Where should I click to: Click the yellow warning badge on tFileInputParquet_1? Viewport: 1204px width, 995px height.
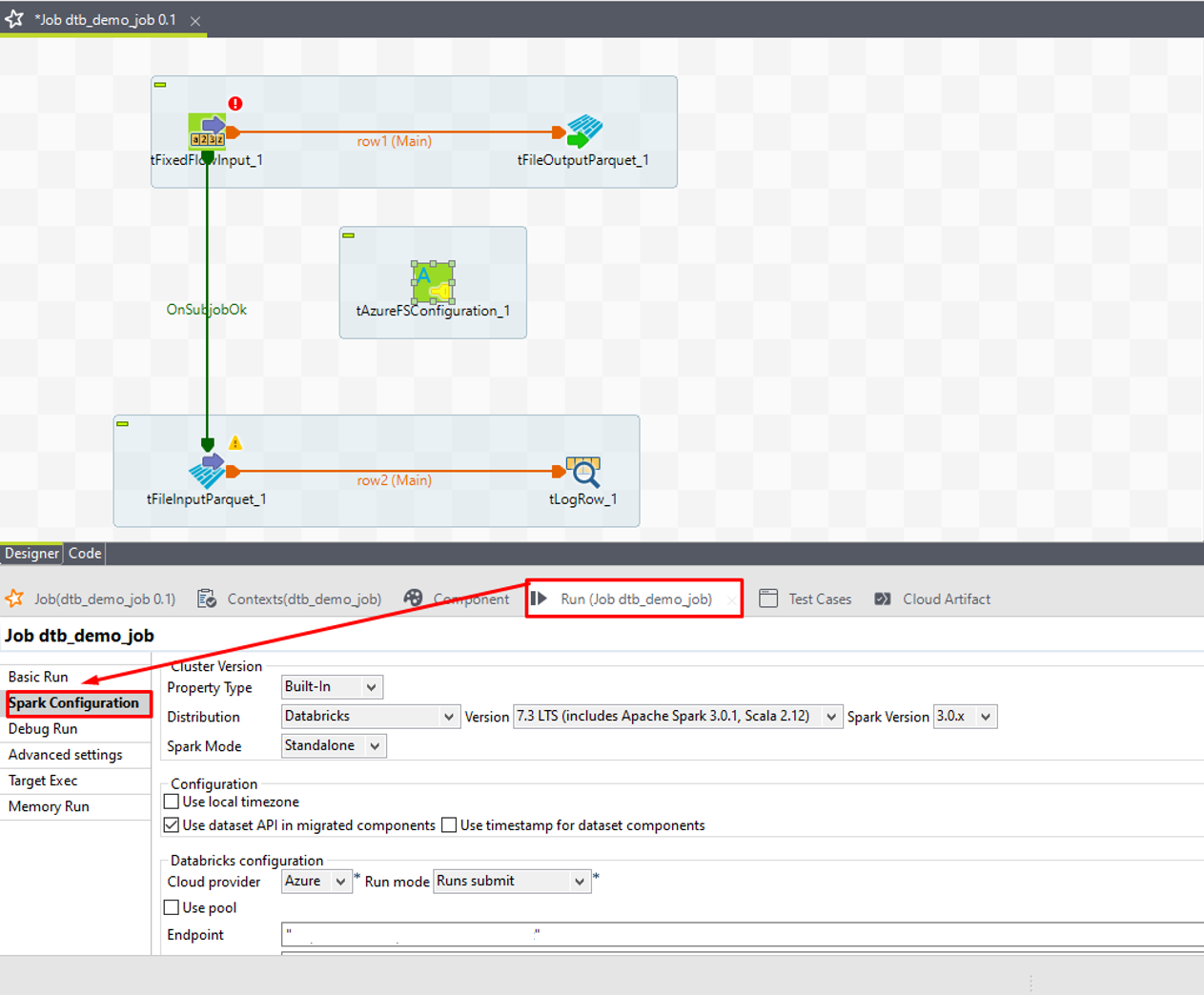click(235, 442)
